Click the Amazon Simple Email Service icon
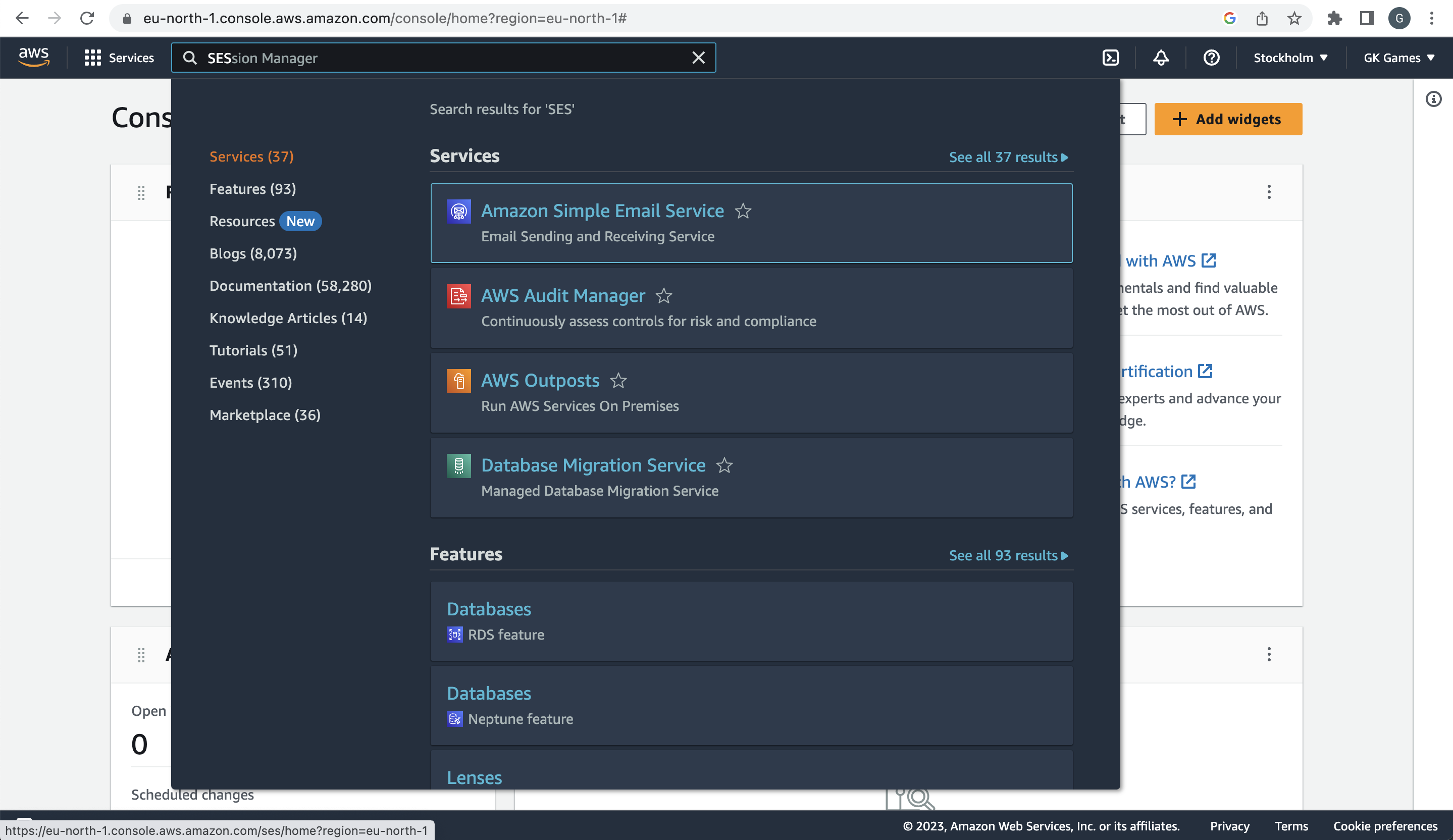The height and width of the screenshot is (840, 1453). [458, 211]
